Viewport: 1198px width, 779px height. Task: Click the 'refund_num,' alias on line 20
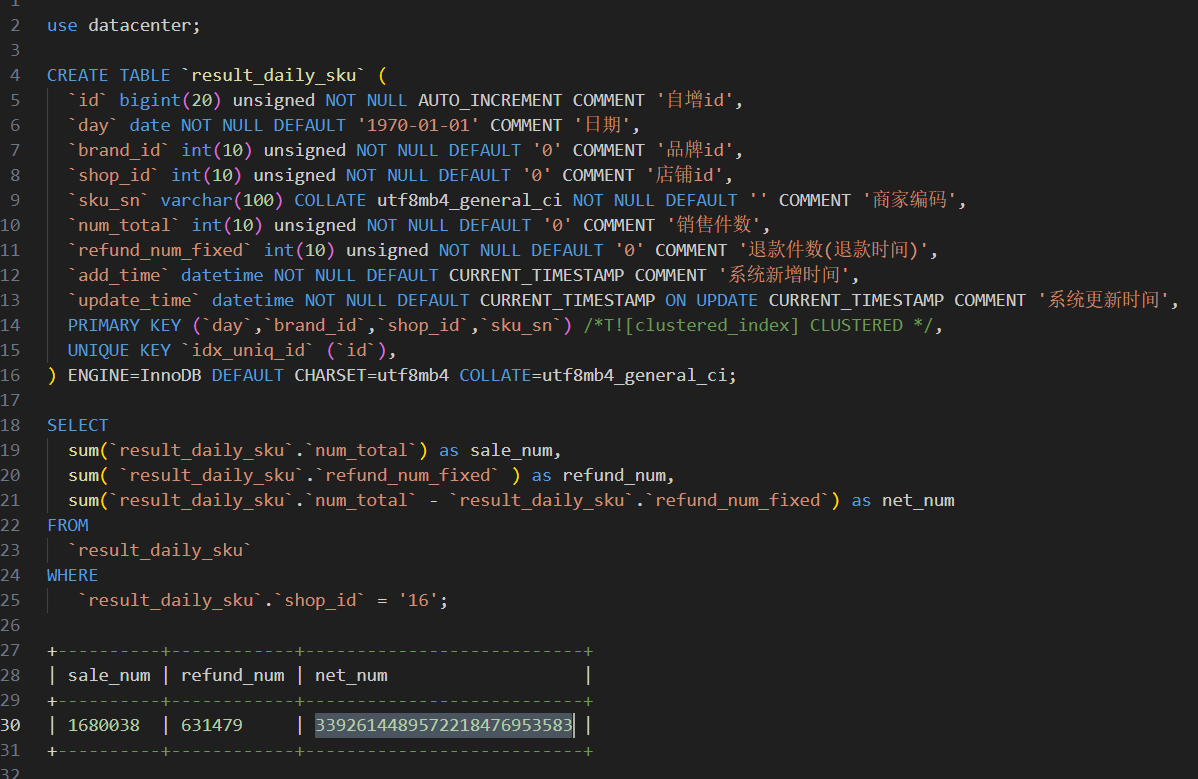click(x=619, y=475)
